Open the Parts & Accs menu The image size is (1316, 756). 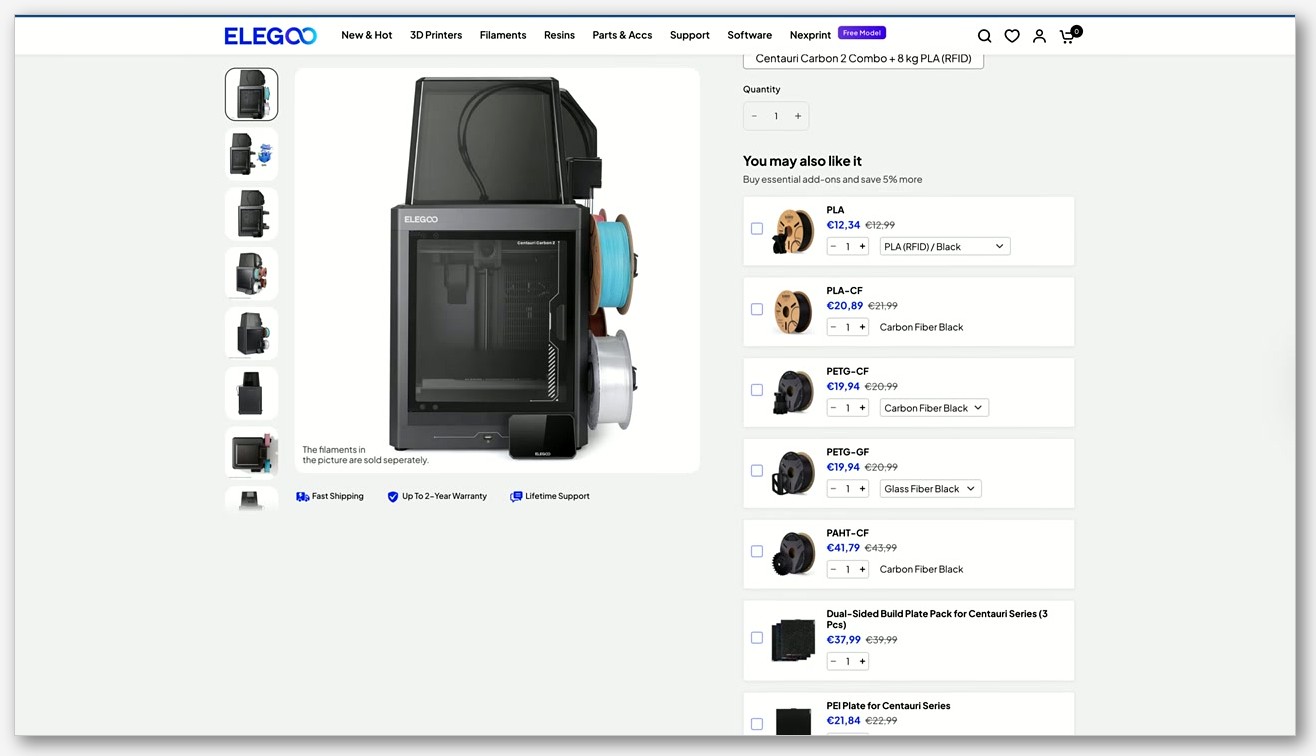point(622,35)
